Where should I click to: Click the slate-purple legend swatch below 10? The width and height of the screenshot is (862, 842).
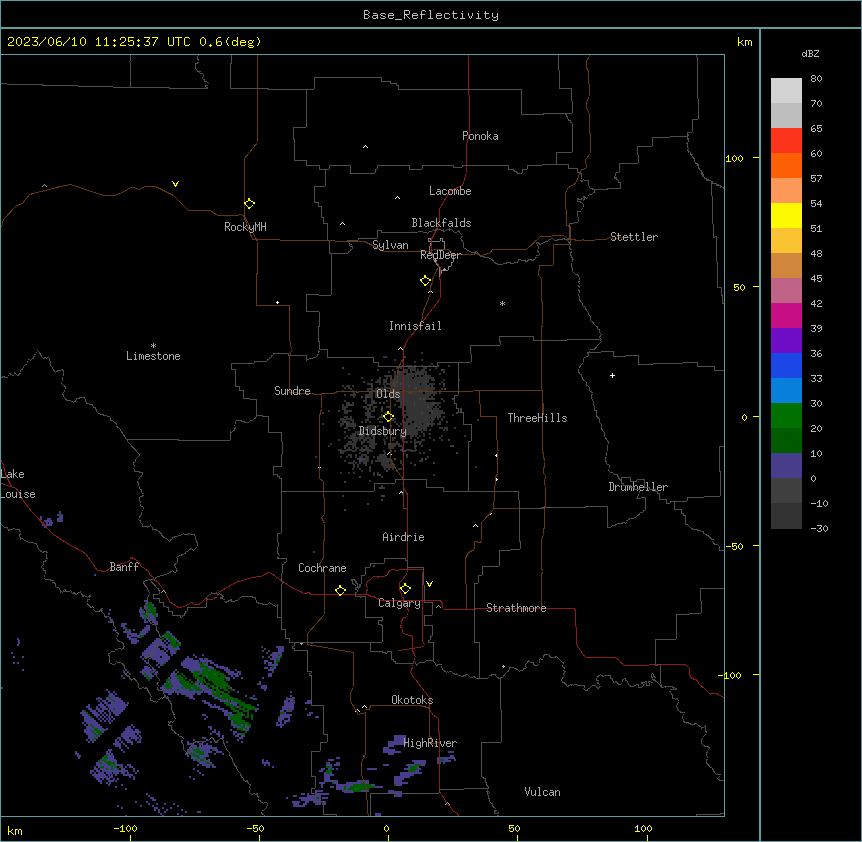point(786,466)
